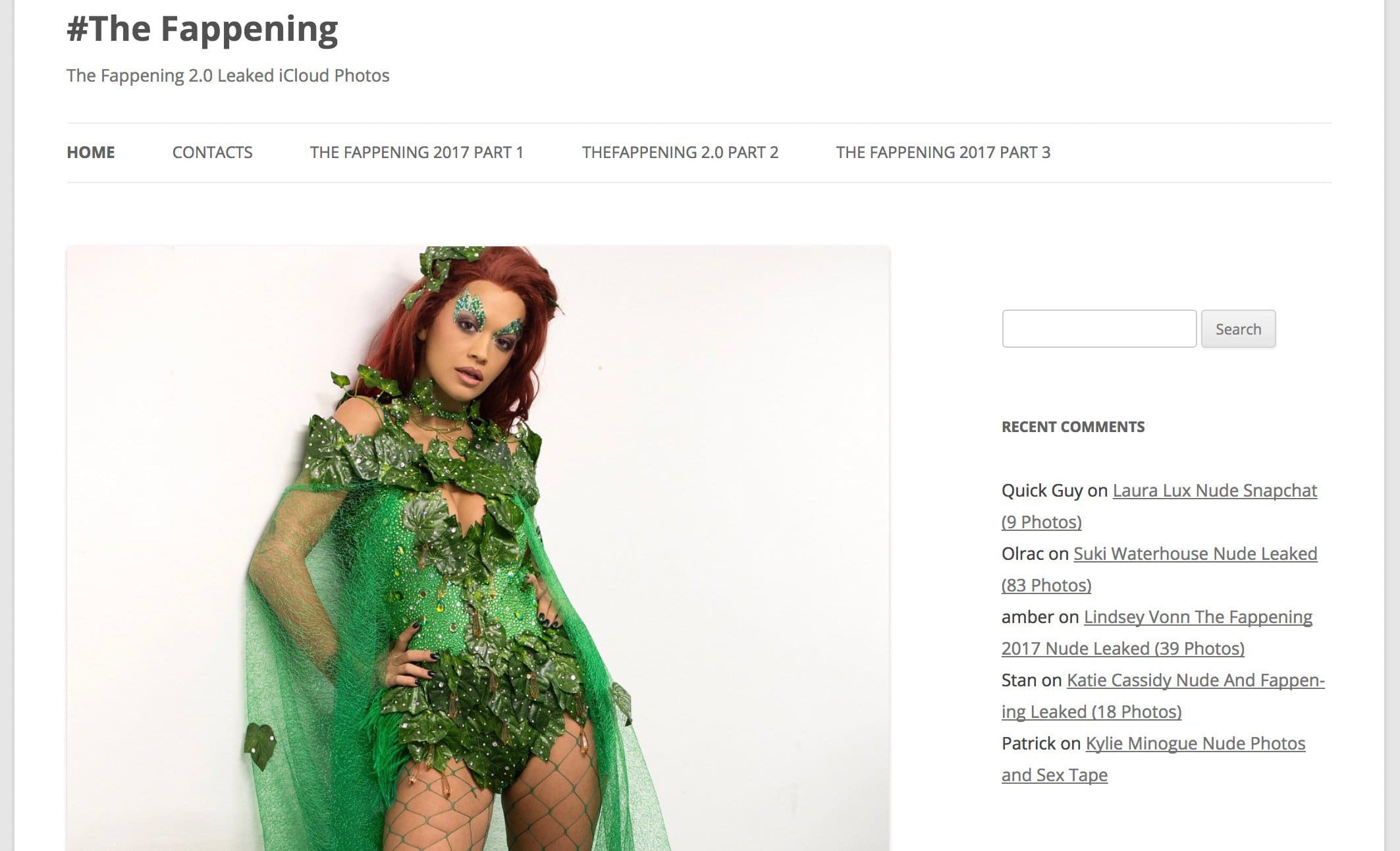The width and height of the screenshot is (1400, 851).
Task: Click the Search button
Action: pyautogui.click(x=1238, y=329)
